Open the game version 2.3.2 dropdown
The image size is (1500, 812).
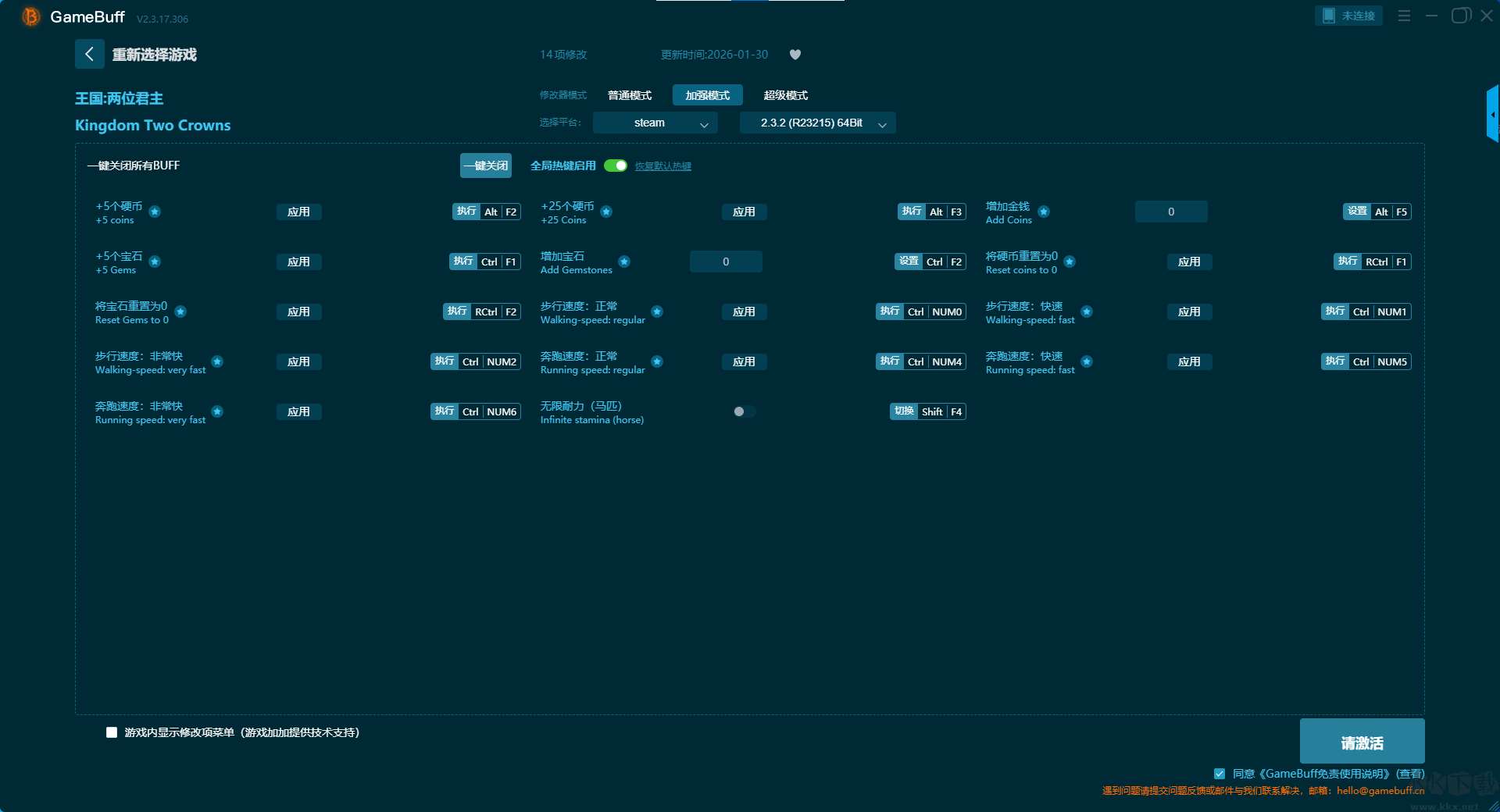[x=817, y=123]
